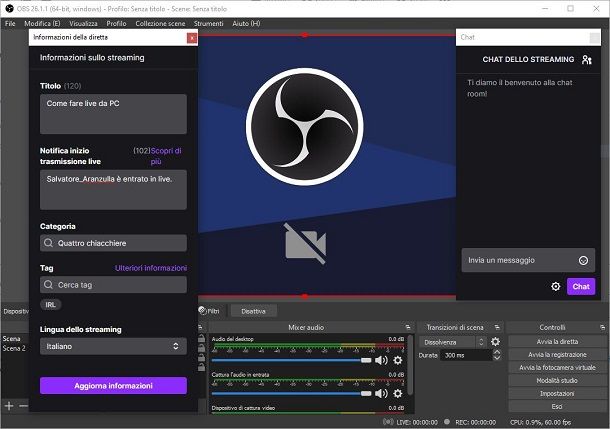Select Scena 2 in scenes list
This screenshot has height=429, width=610.
pyautogui.click(x=14, y=348)
